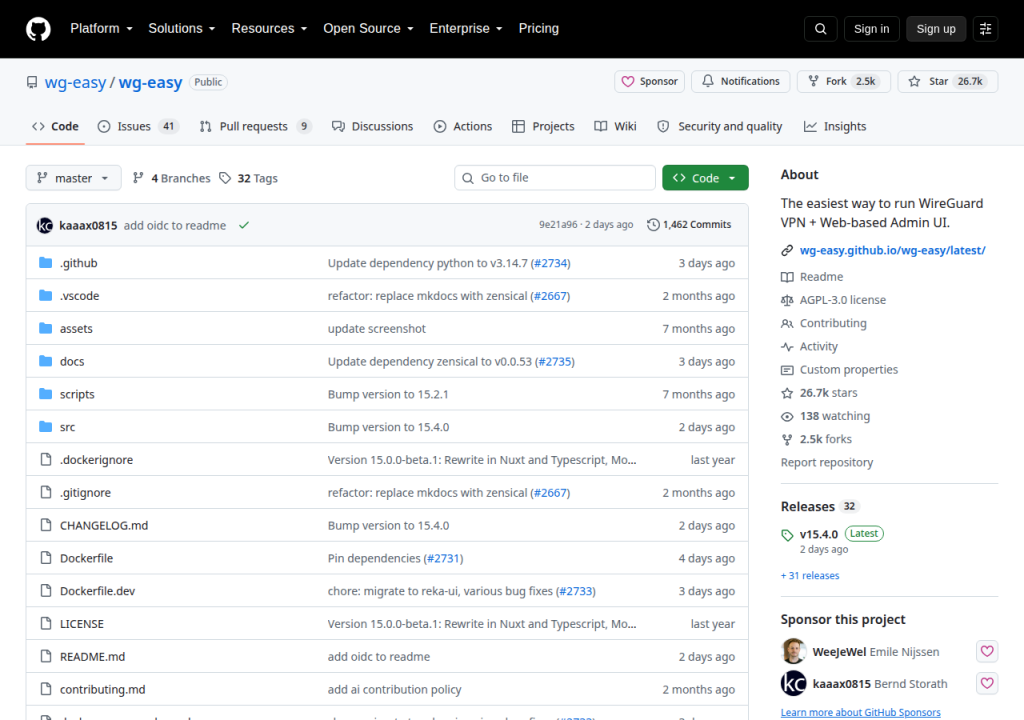Image resolution: width=1024 pixels, height=720 pixels.
Task: Click the assets folder icon
Action: click(x=45, y=328)
